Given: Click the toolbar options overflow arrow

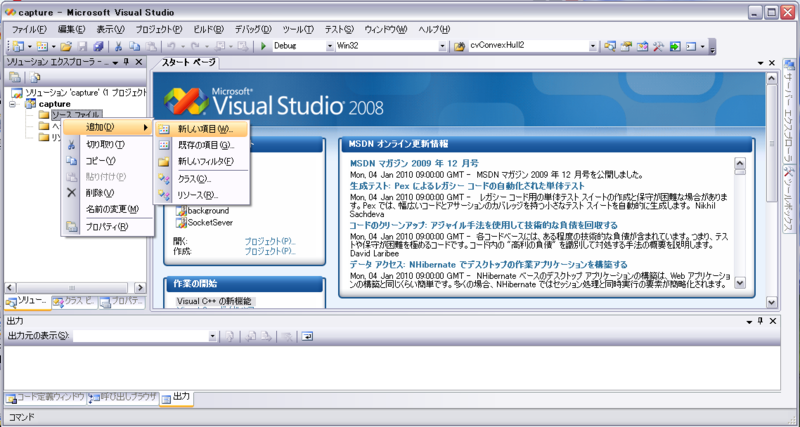Looking at the screenshot, I should pos(712,47).
